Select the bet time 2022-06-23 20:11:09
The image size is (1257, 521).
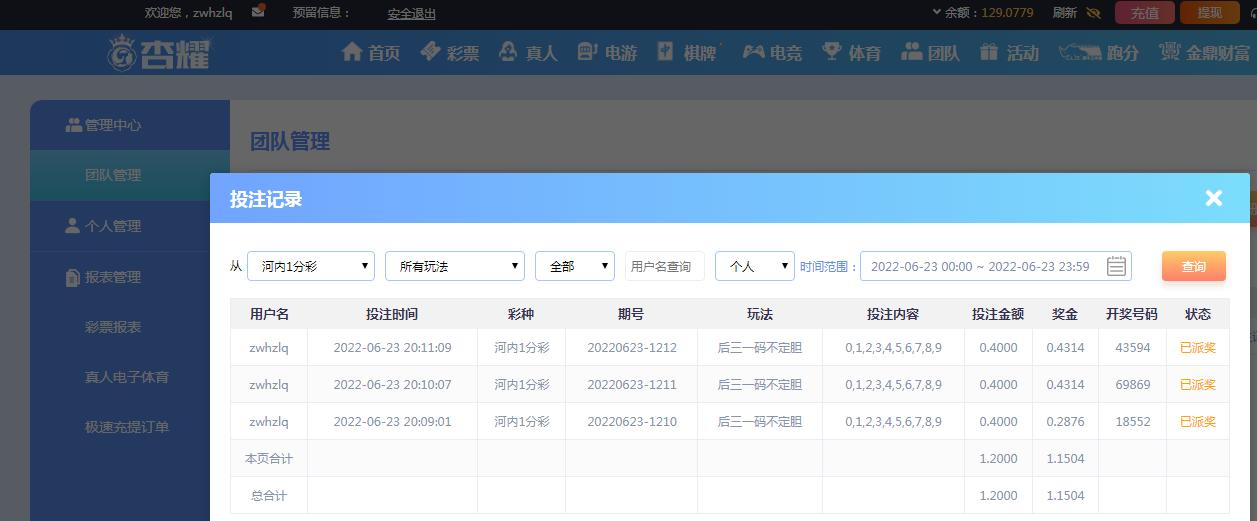(x=392, y=348)
